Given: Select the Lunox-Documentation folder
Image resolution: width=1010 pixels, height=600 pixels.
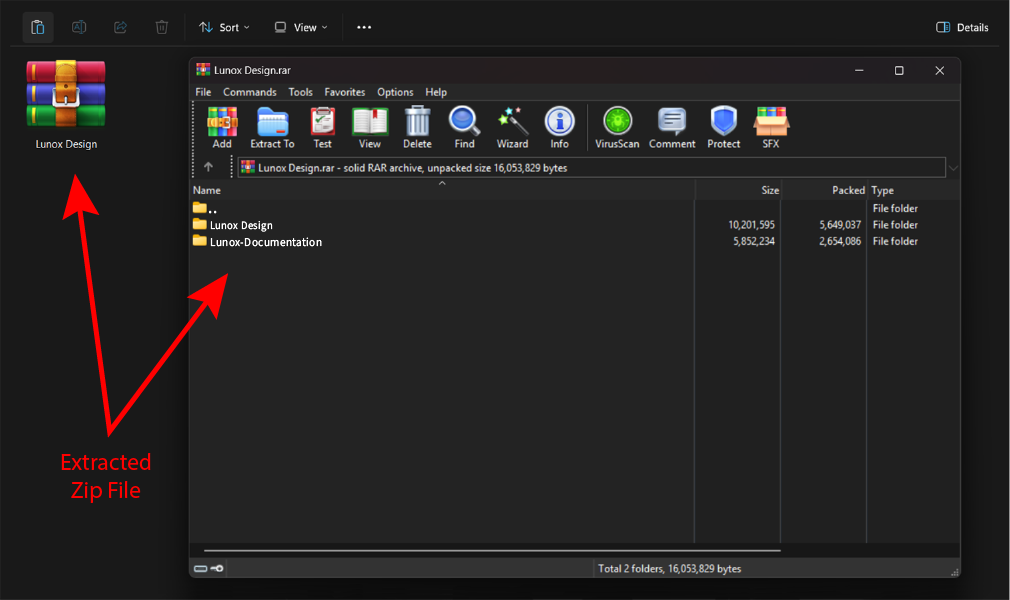Looking at the screenshot, I should (265, 242).
